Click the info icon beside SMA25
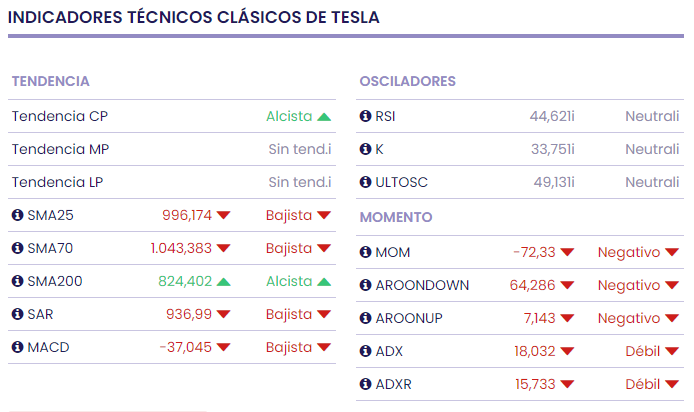 click(x=17, y=215)
